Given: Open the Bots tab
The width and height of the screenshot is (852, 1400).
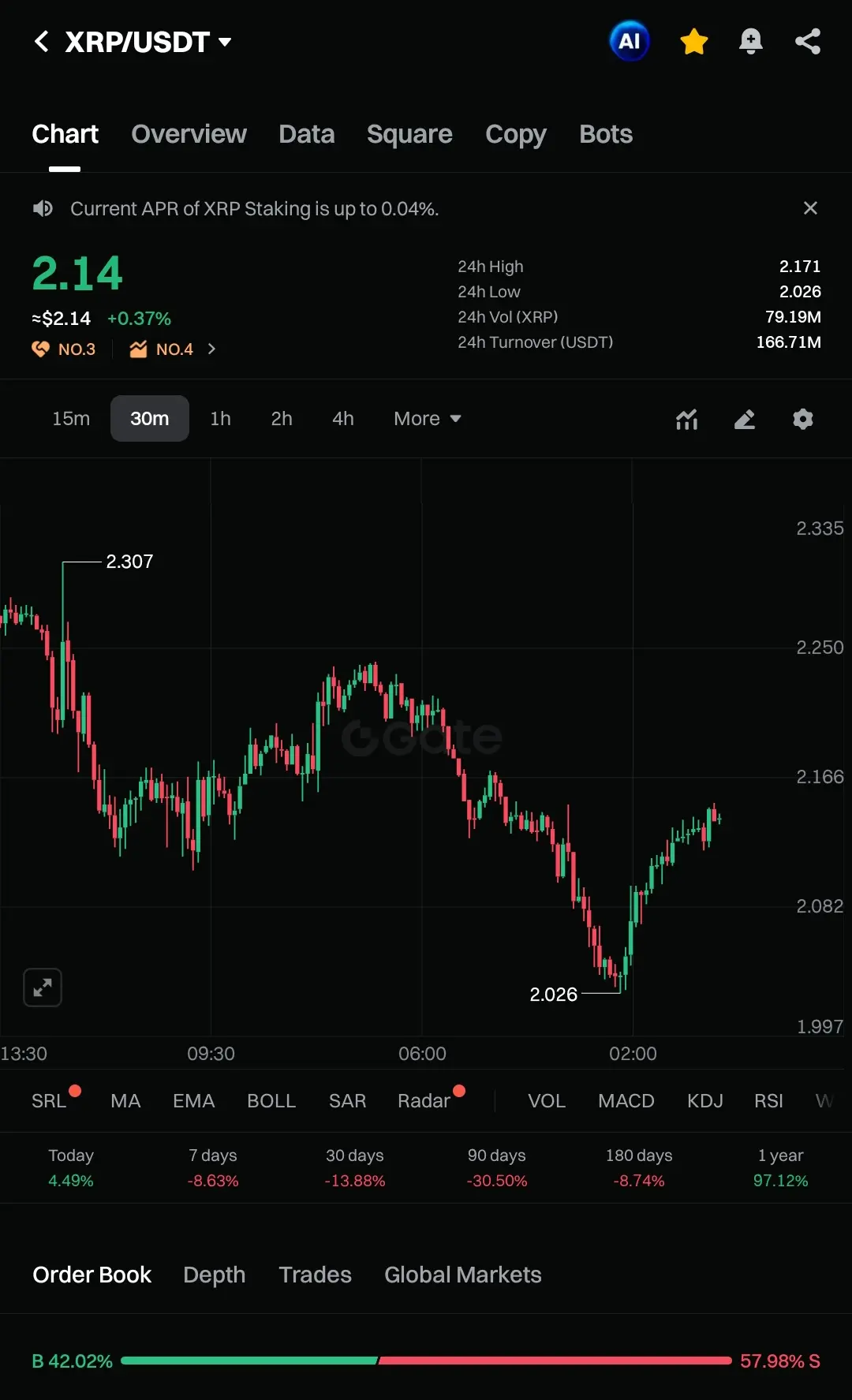Looking at the screenshot, I should click(x=606, y=134).
